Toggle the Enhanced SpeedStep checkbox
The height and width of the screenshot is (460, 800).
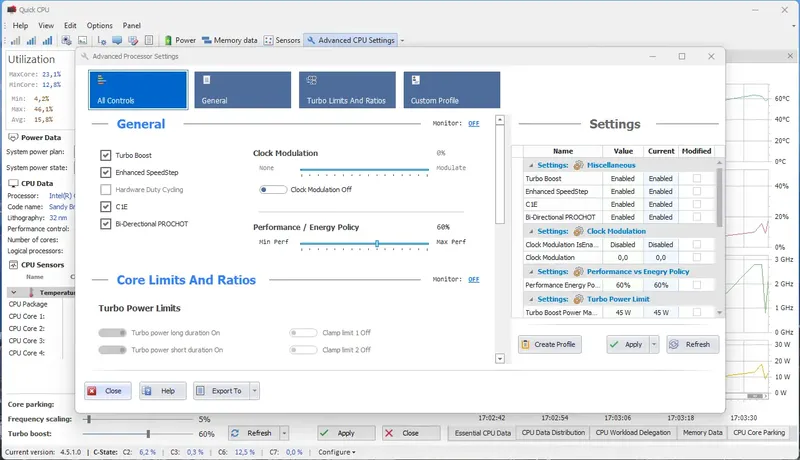(x=106, y=172)
